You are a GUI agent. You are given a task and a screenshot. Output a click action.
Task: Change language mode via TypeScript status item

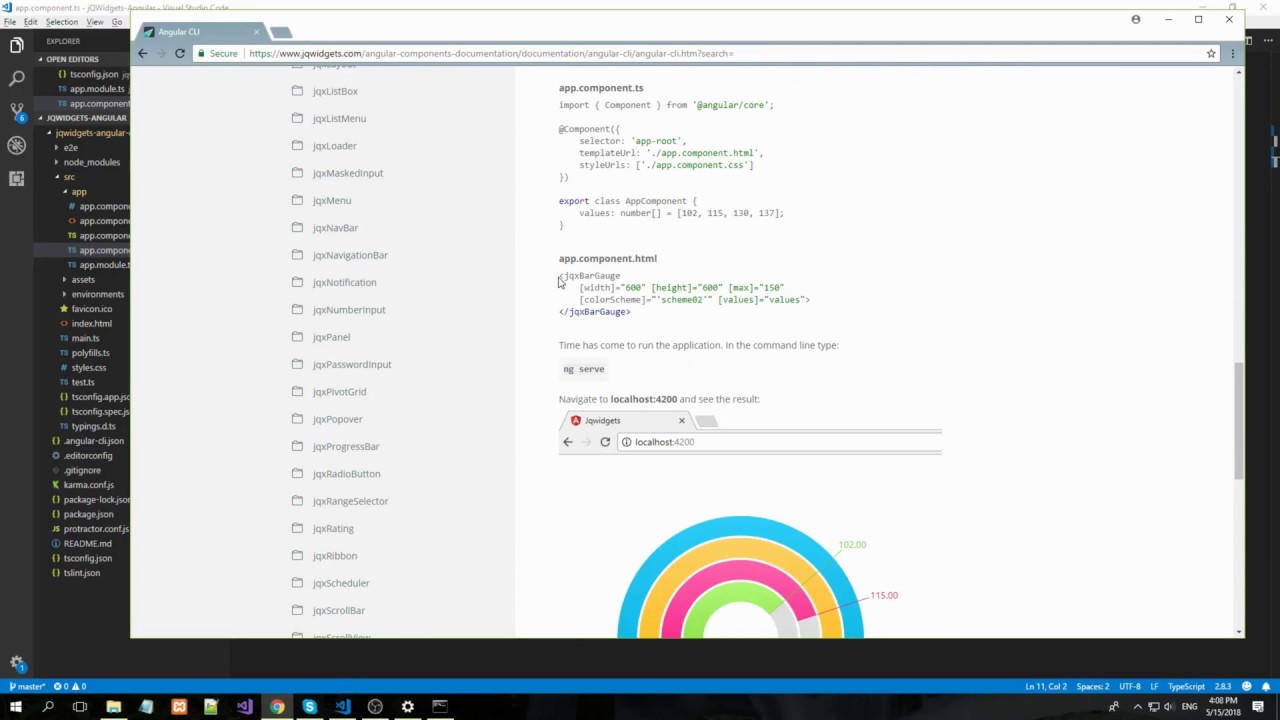(x=1186, y=686)
